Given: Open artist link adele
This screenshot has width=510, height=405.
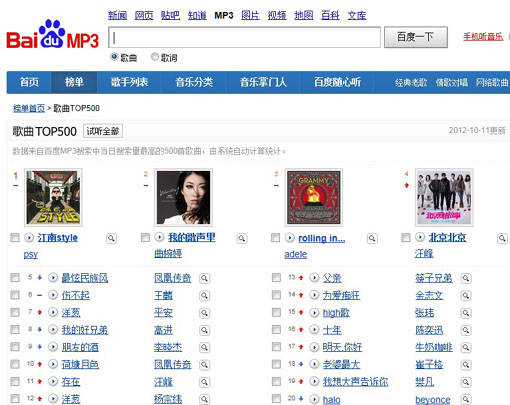Looking at the screenshot, I should pos(296,254).
